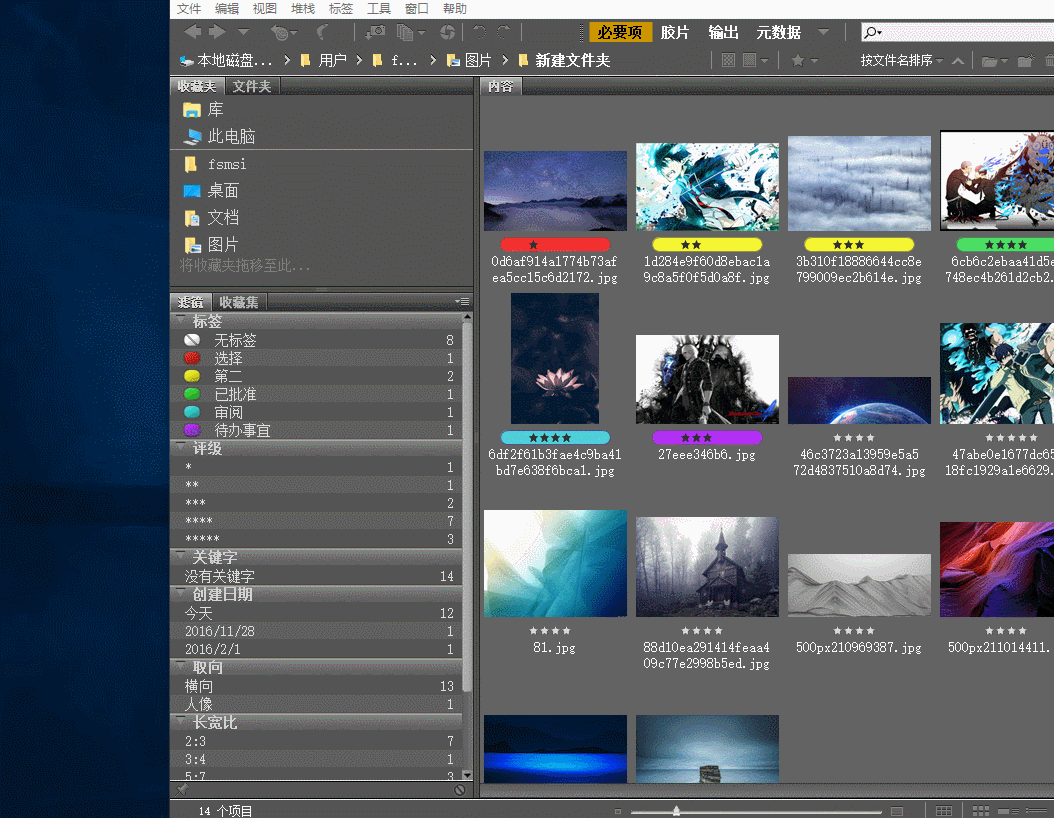
Task: Click the camera import photos icon
Action: click(x=376, y=33)
